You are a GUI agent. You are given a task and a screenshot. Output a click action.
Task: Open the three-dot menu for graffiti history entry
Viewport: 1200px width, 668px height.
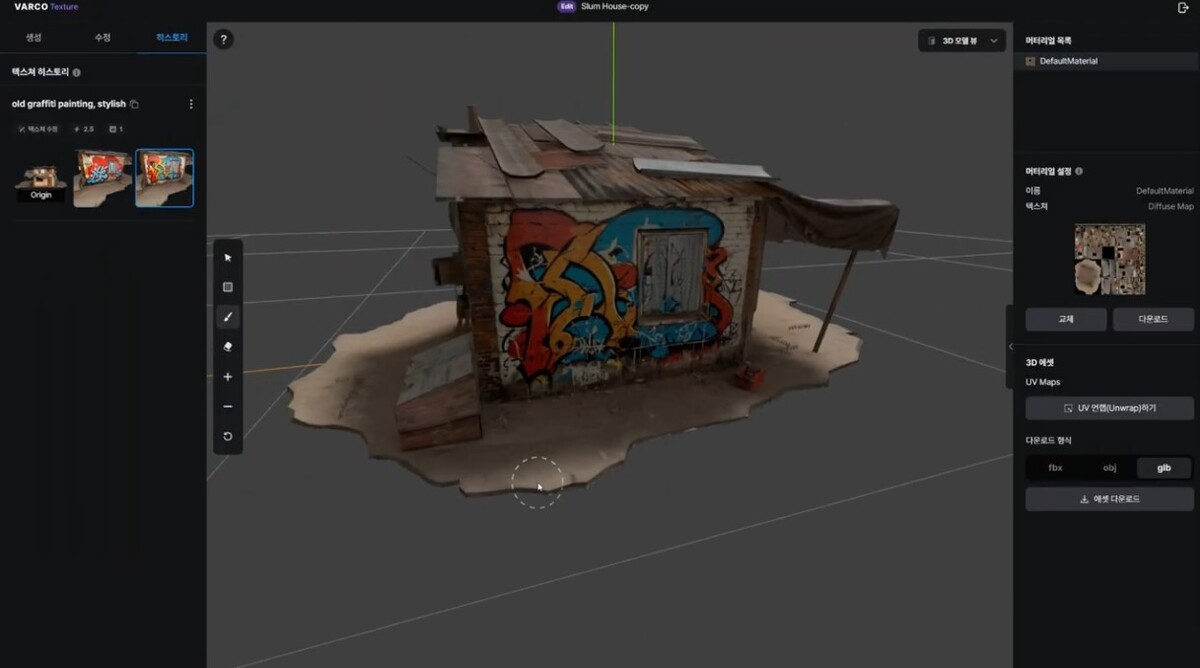(191, 104)
